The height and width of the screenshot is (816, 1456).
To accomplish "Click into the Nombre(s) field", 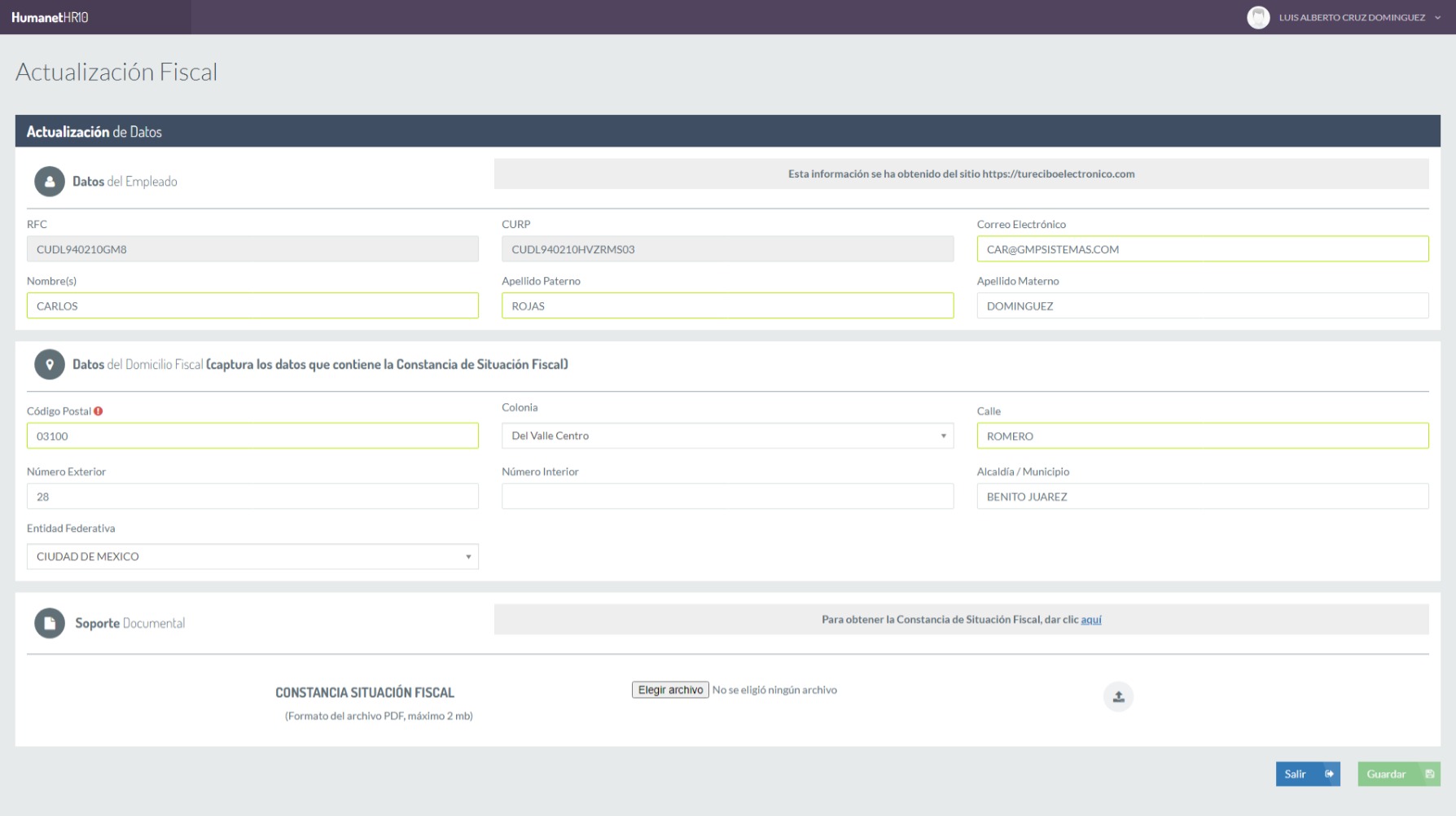I will pos(252,306).
